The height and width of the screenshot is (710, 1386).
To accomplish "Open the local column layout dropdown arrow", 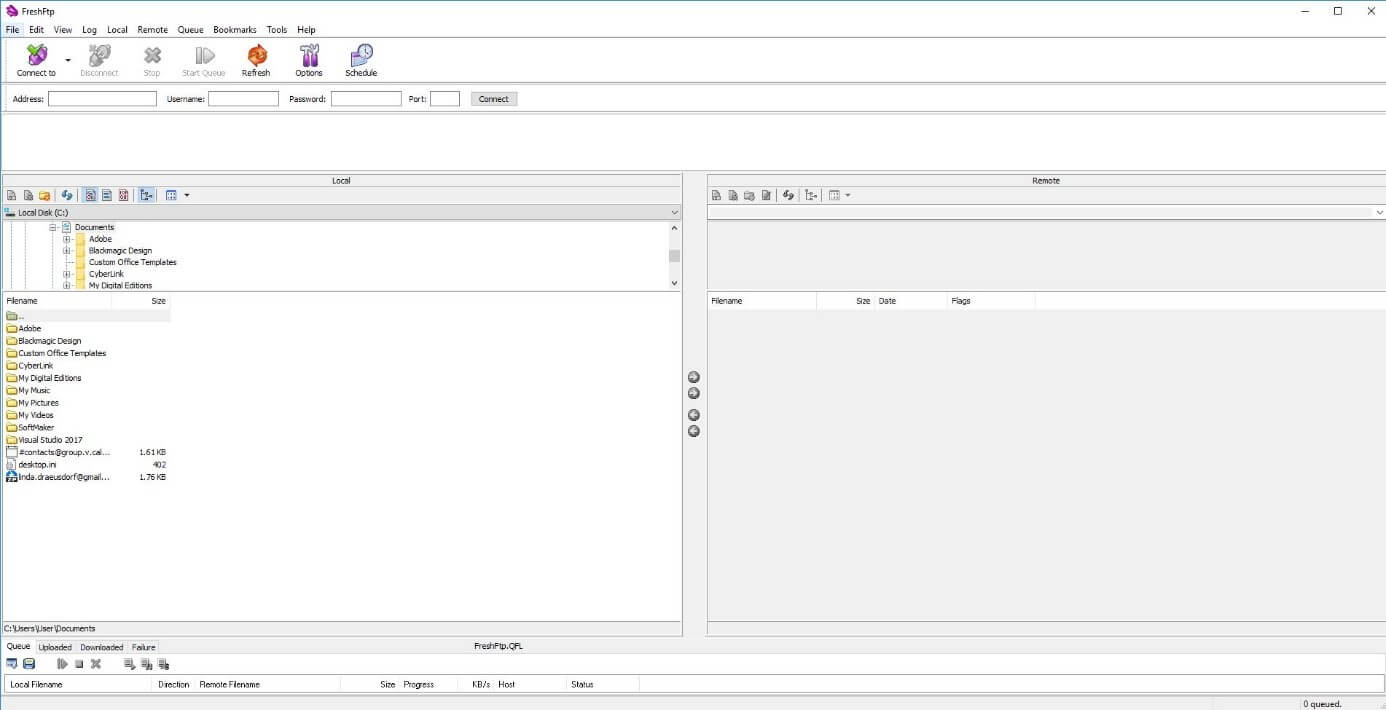I will click(x=187, y=194).
